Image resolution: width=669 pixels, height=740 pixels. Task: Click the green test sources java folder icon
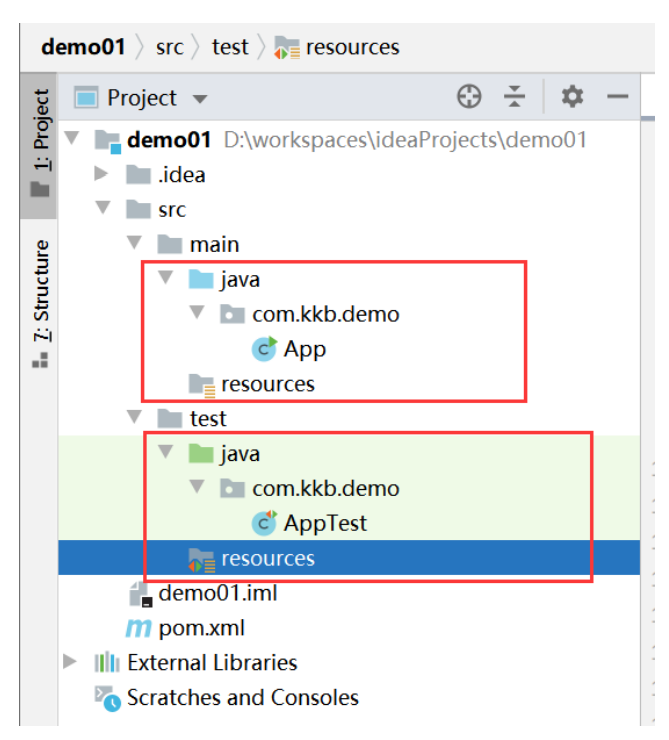pos(201,454)
